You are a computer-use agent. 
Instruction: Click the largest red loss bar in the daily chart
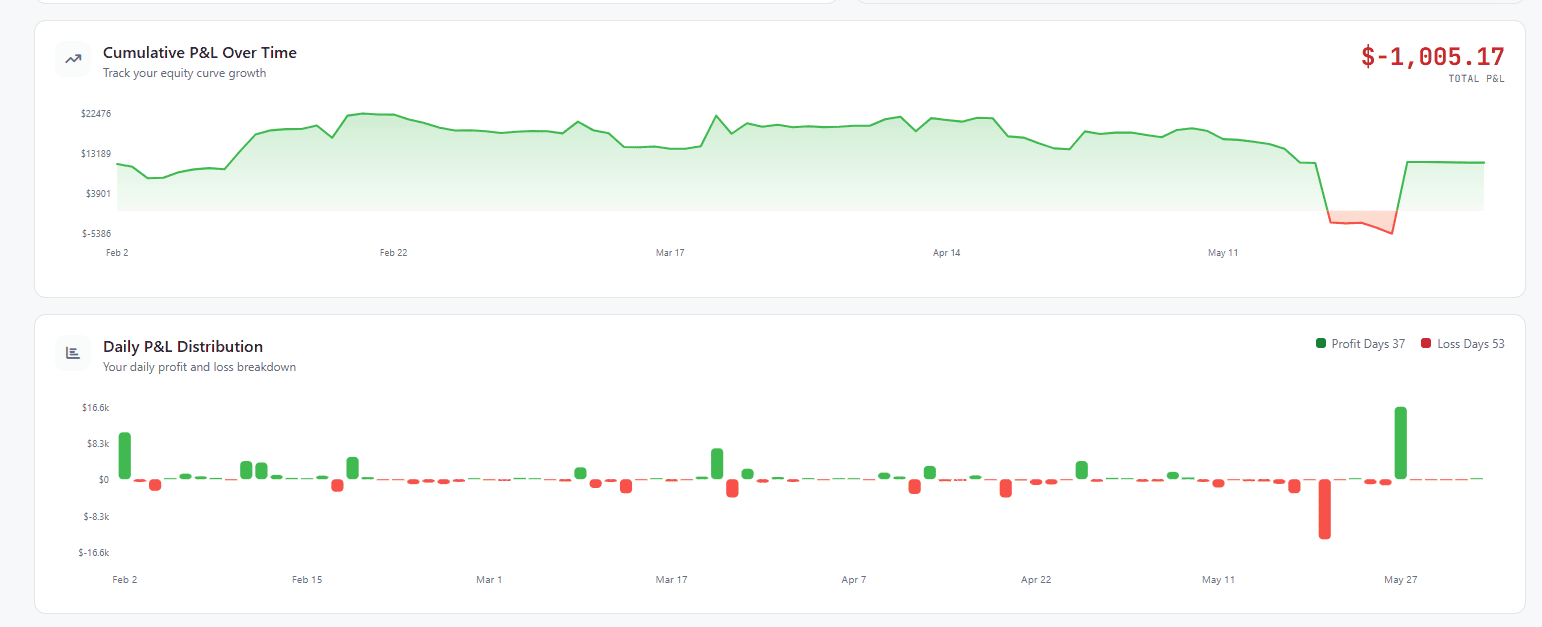click(x=1325, y=509)
